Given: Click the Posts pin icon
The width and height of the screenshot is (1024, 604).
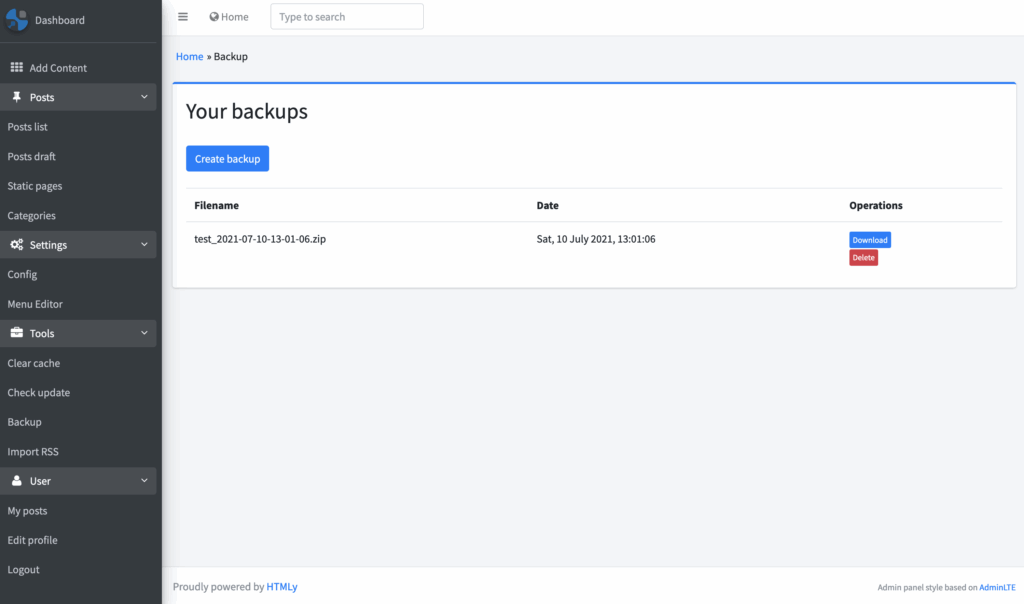Looking at the screenshot, I should (16, 97).
